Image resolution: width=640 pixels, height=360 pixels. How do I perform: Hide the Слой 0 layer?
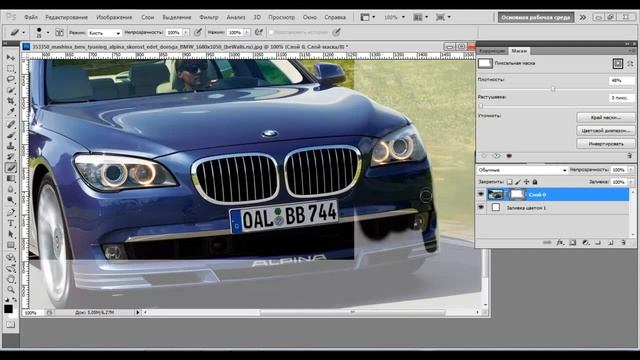pos(481,195)
